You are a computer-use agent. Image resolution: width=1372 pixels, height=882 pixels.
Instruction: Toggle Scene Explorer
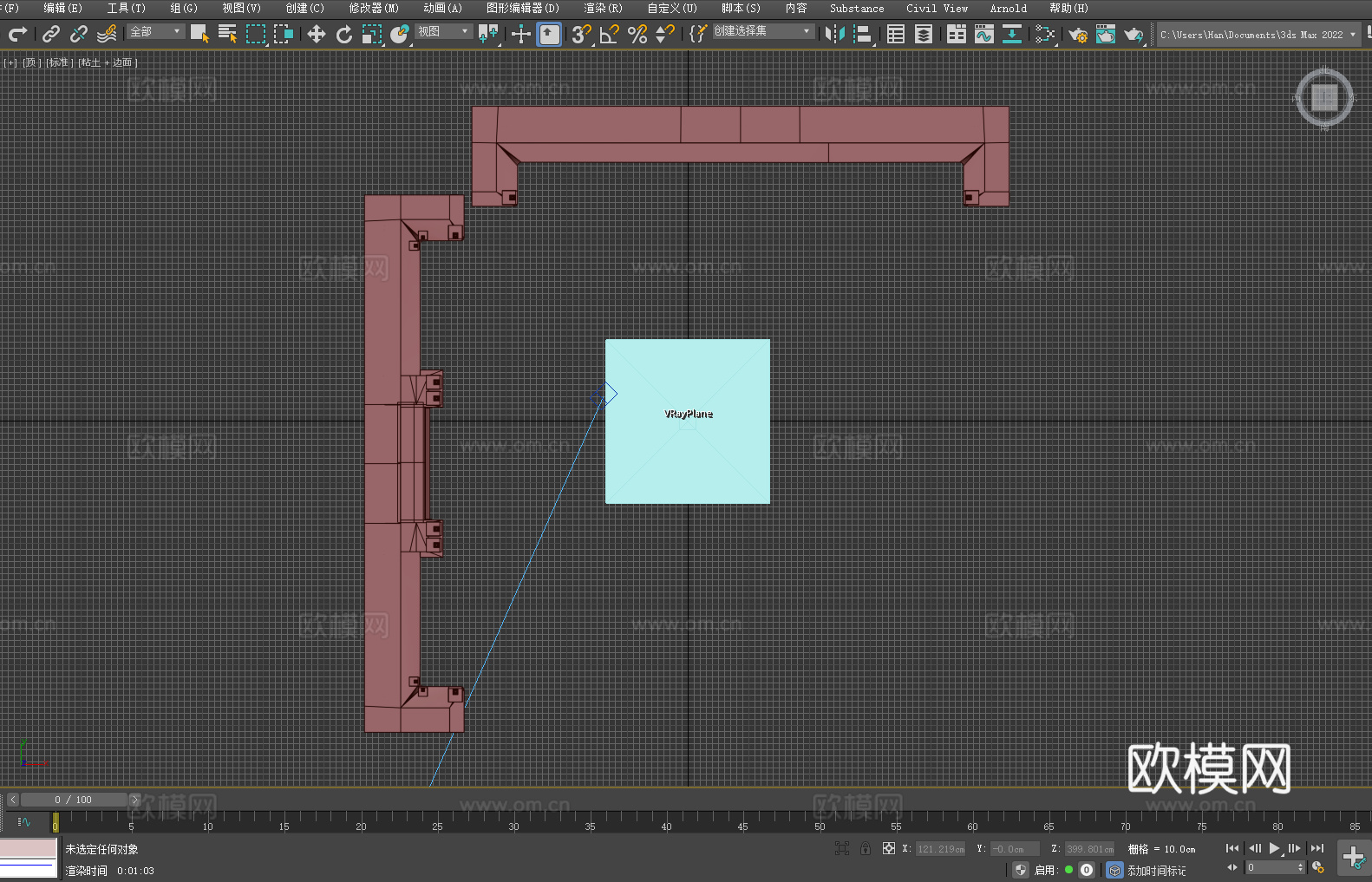(896, 34)
